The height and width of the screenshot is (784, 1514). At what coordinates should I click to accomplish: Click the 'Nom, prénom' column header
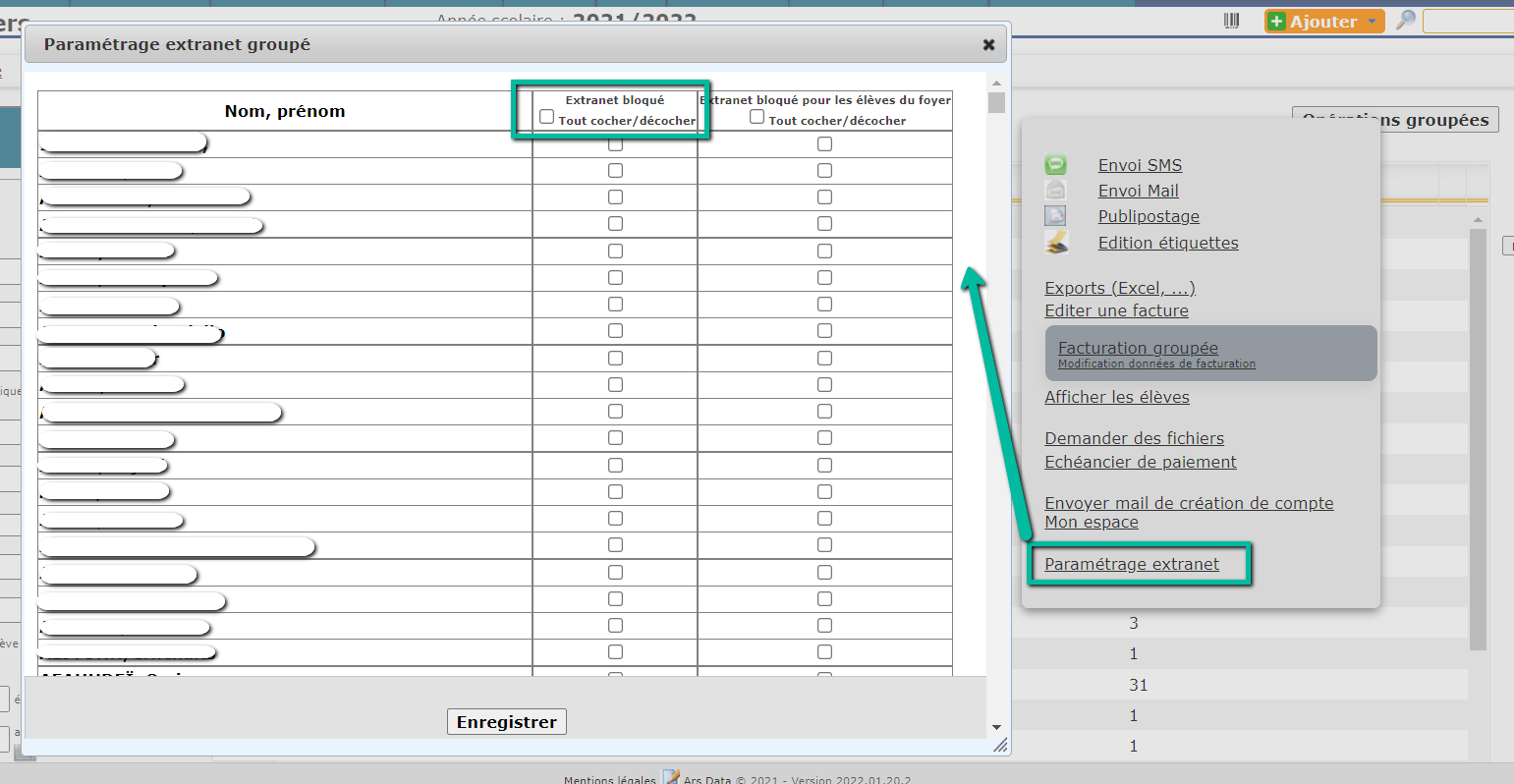tap(285, 111)
